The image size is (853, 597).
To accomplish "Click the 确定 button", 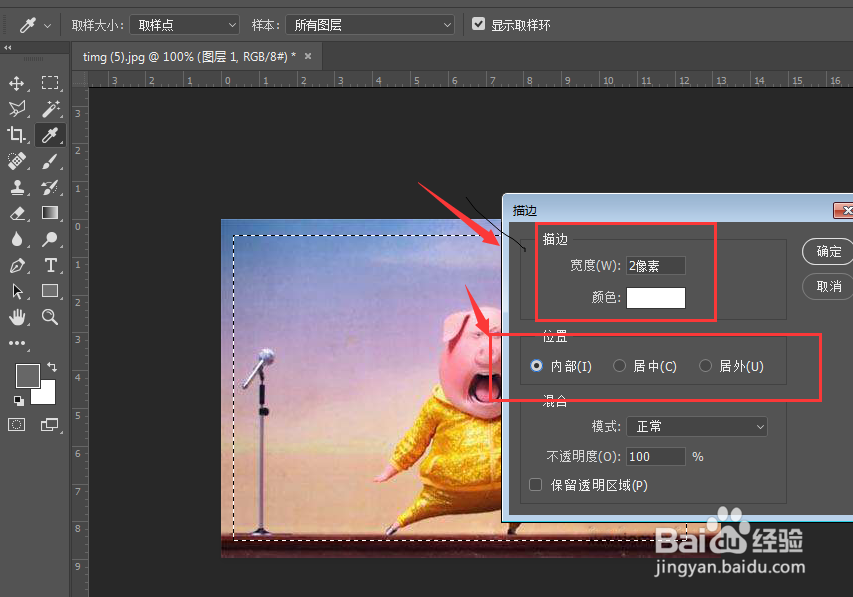I will point(828,251).
